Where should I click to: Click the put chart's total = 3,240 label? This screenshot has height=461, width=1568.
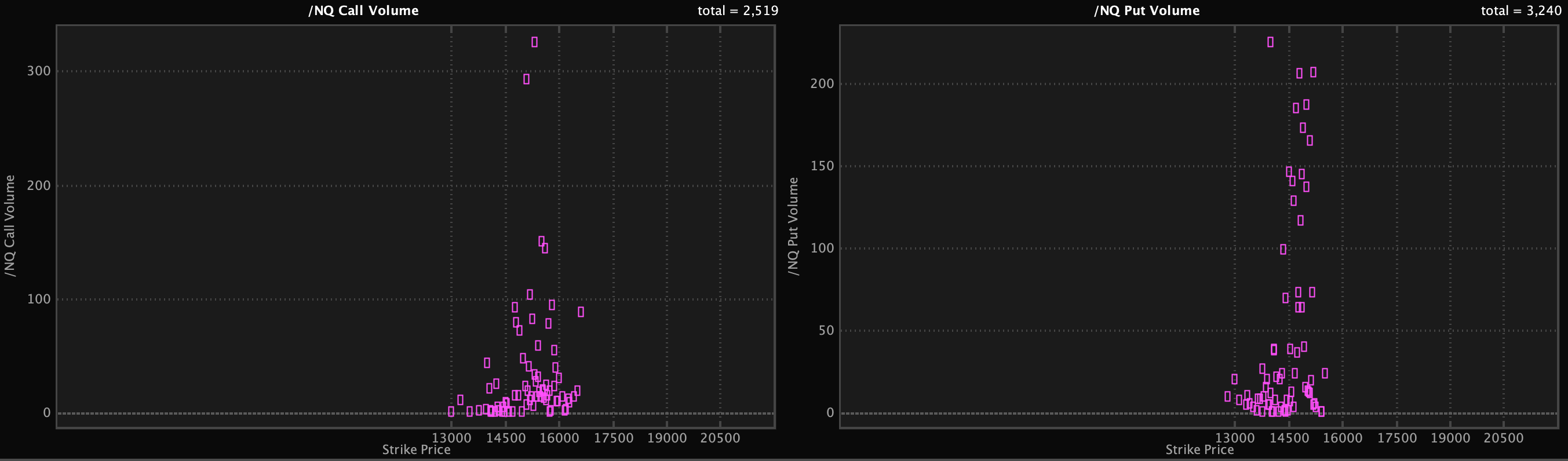[1521, 10]
